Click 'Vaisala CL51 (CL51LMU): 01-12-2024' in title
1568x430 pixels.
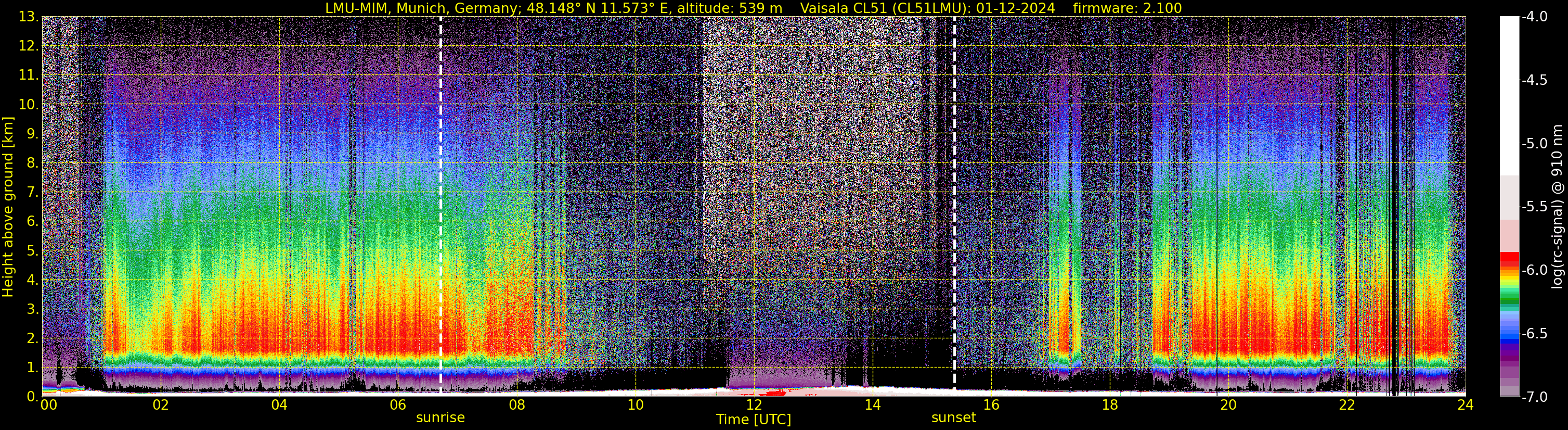point(928,8)
